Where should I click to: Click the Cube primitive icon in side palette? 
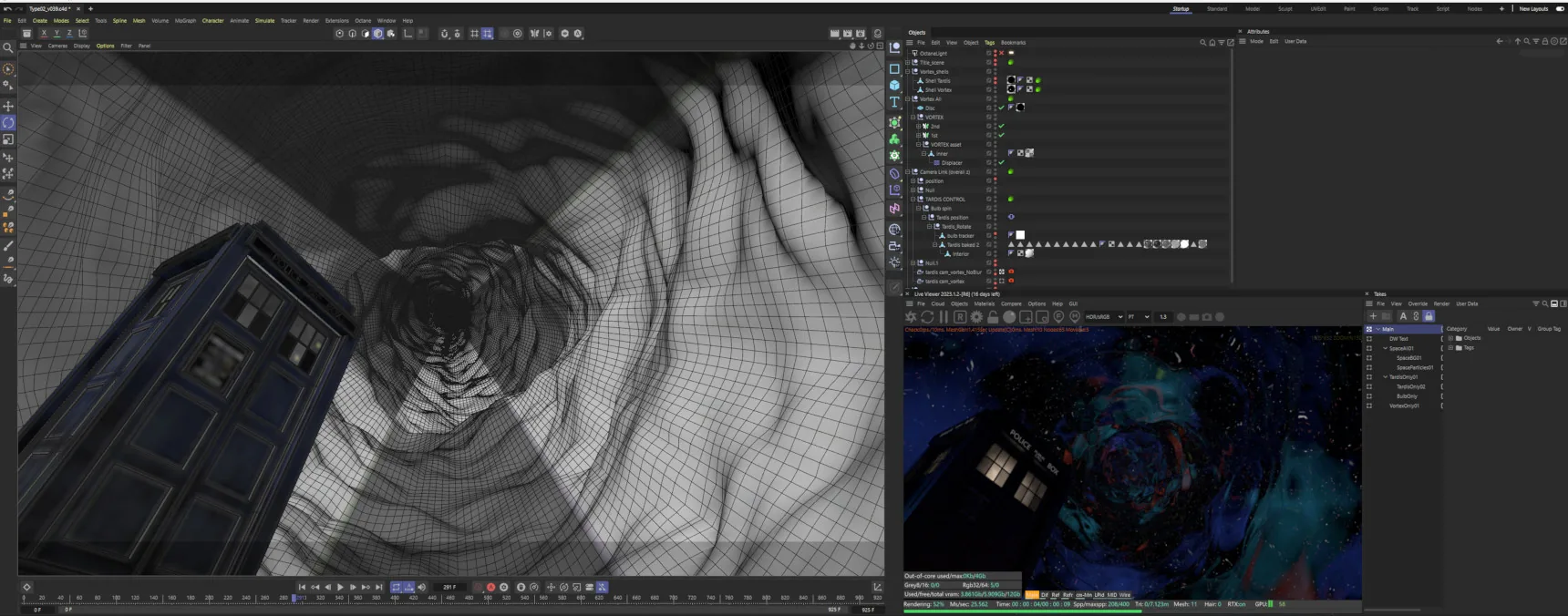pos(894,85)
